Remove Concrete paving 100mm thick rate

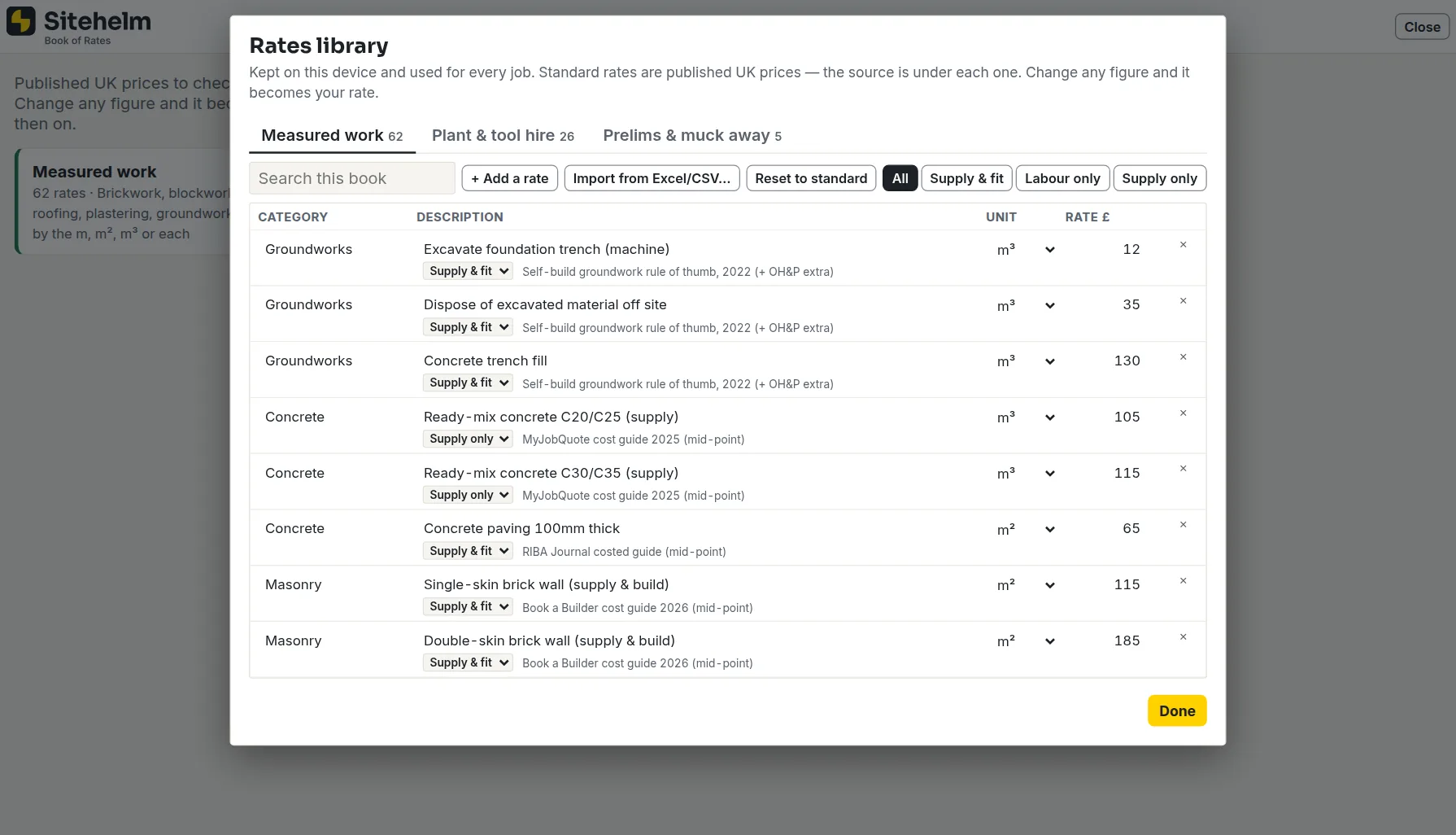[1183, 525]
